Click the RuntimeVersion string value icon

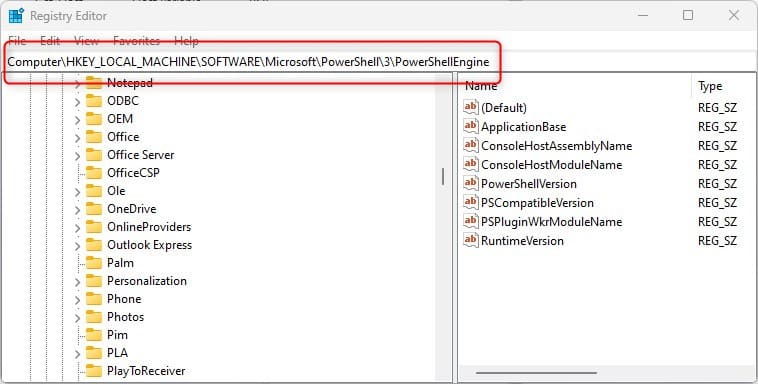coord(470,241)
